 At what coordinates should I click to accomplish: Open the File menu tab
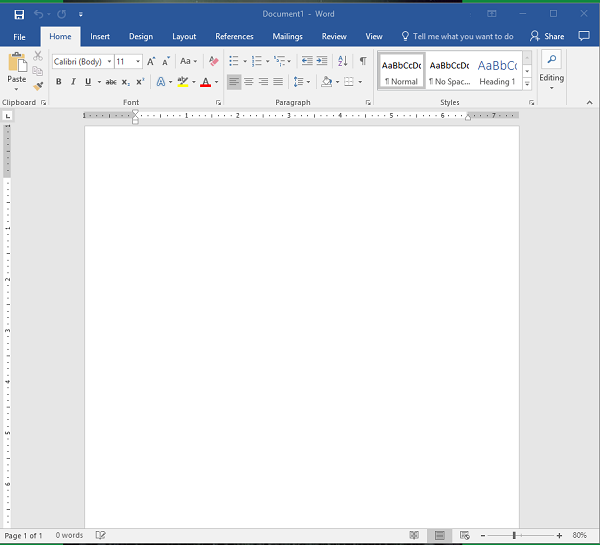pos(19,36)
